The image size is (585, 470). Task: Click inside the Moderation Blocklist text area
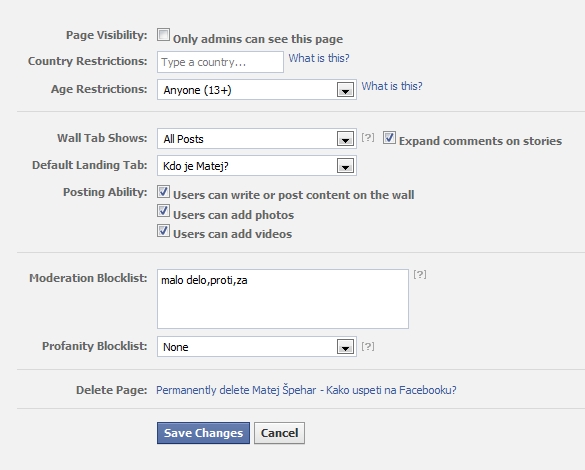point(283,299)
